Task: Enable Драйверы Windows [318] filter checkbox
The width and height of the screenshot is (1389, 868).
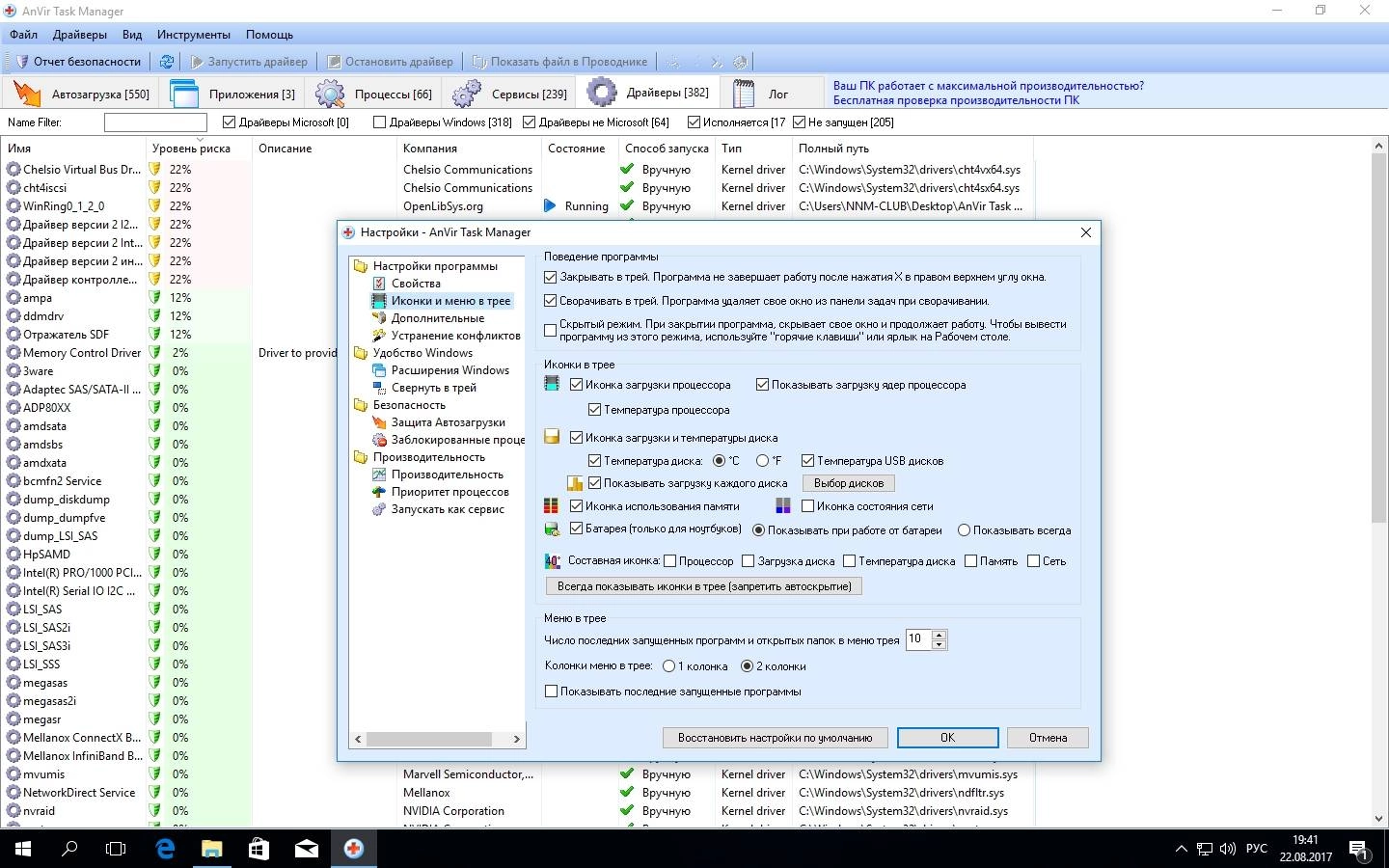Action: point(380,122)
